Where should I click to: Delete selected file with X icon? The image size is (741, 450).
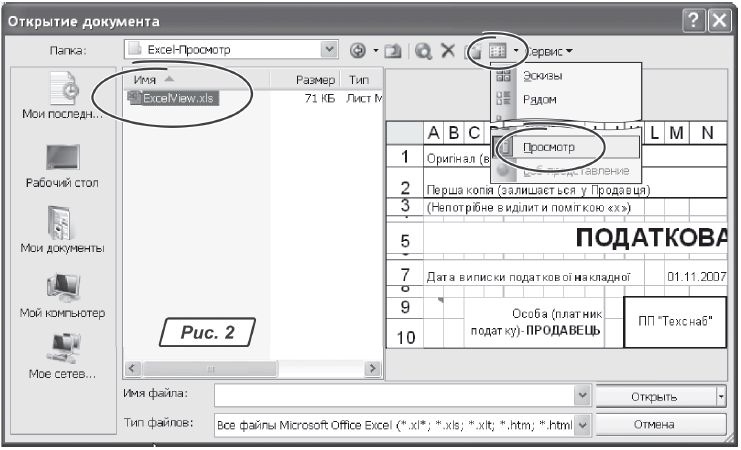[448, 49]
